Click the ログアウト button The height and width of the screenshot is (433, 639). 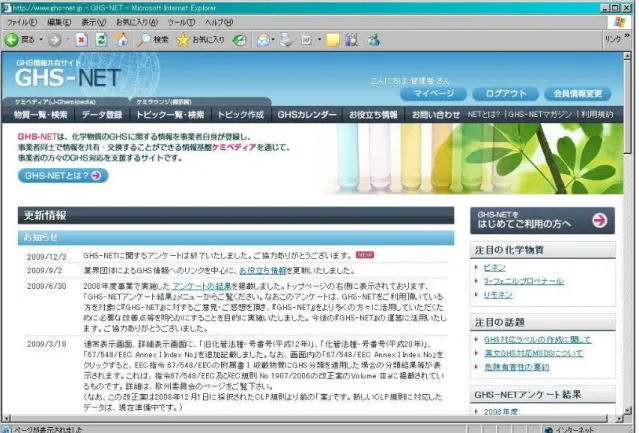pyautogui.click(x=505, y=94)
